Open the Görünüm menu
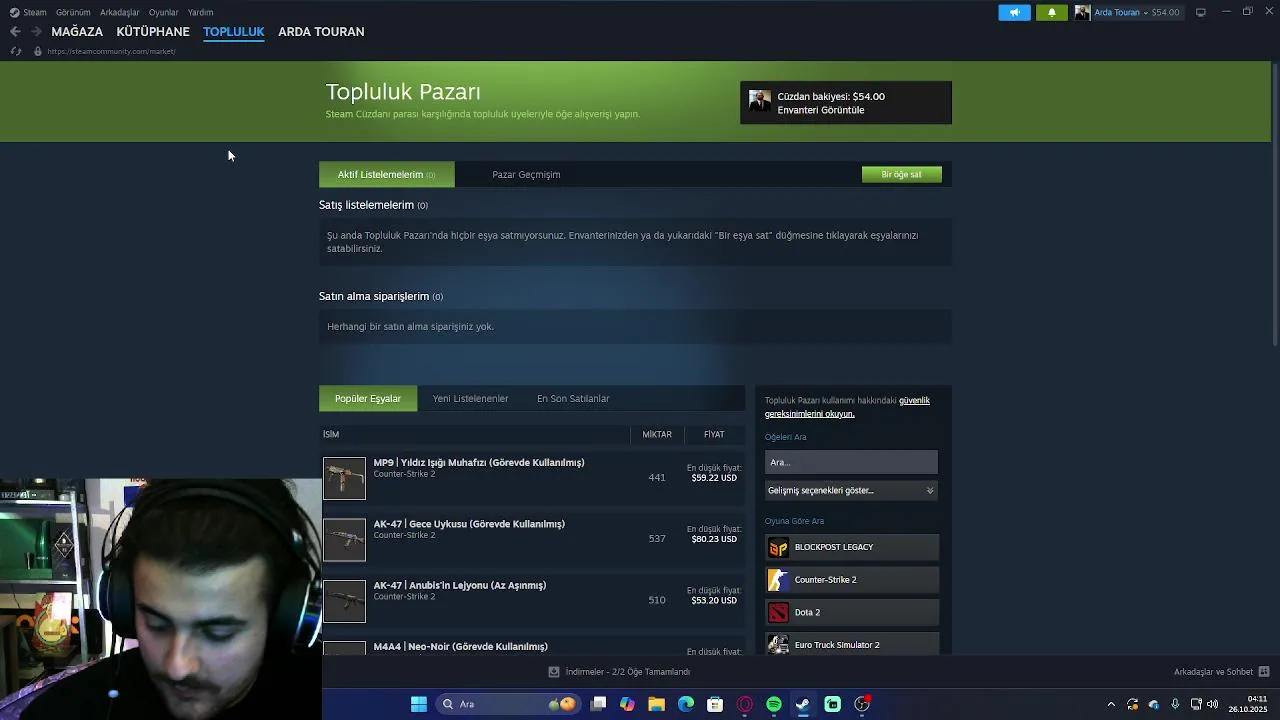 pos(73,12)
